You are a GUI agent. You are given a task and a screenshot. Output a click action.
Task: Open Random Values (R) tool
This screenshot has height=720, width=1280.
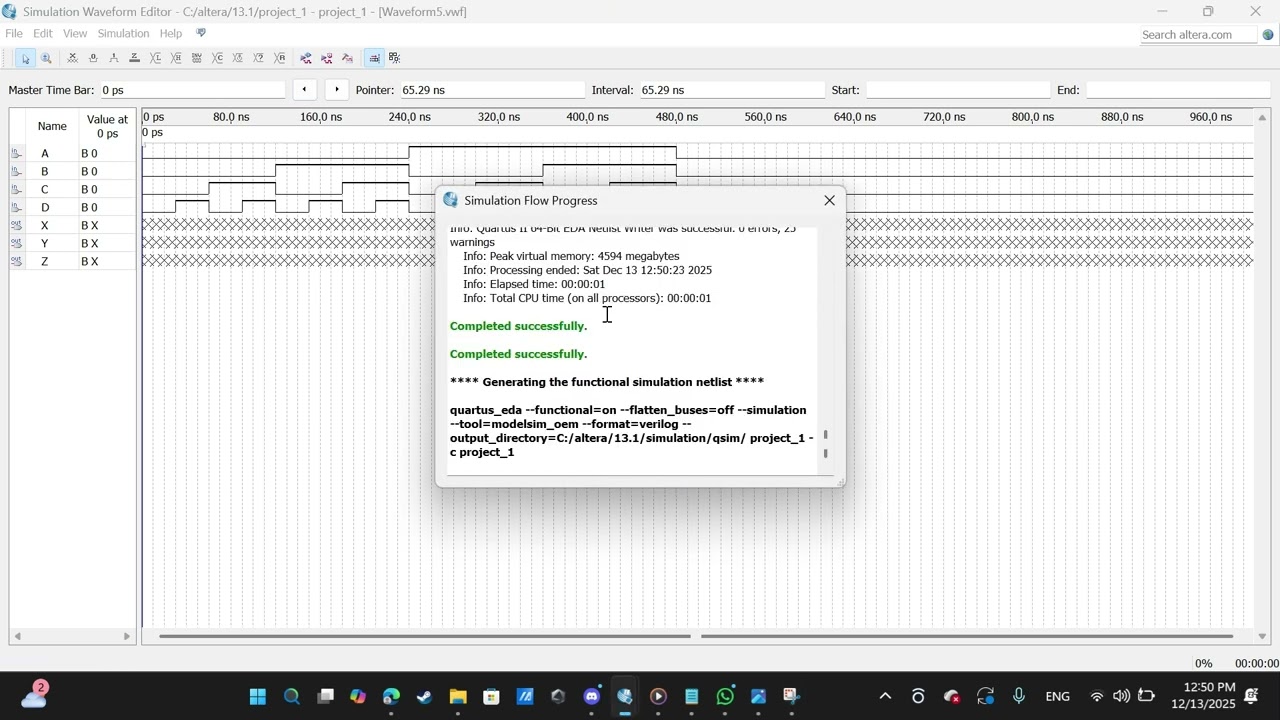(279, 58)
